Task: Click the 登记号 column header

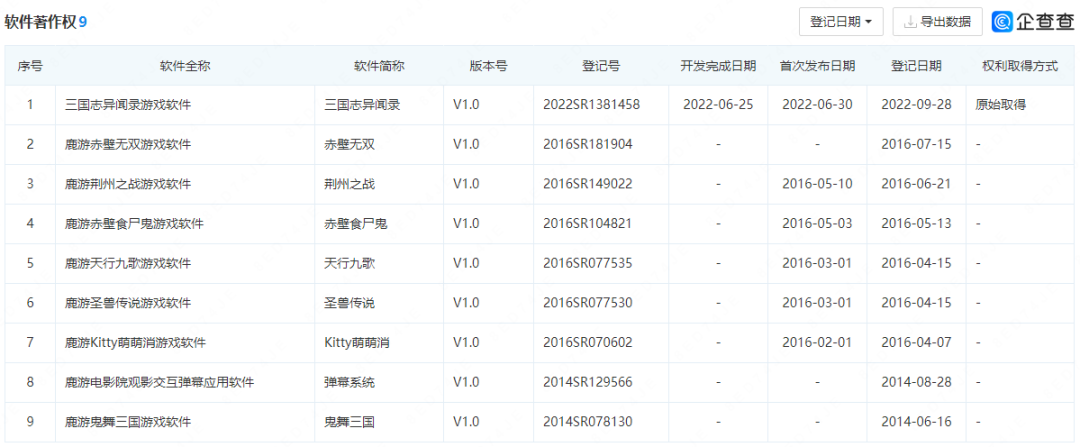Action: pyautogui.click(x=601, y=66)
